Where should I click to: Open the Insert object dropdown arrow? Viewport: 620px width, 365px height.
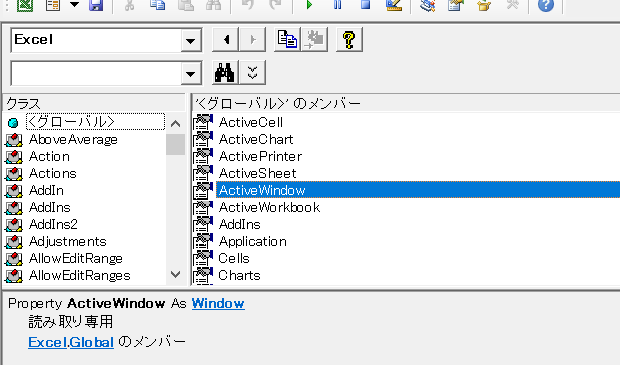tap(74, 5)
